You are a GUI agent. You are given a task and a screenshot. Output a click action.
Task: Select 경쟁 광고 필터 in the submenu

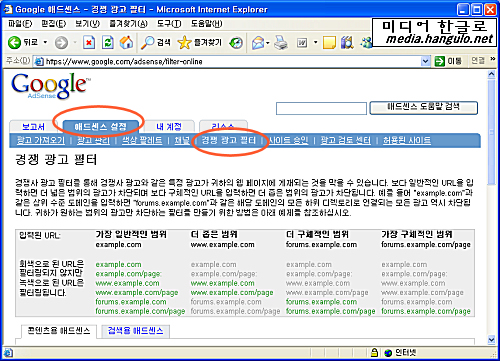click(229, 140)
